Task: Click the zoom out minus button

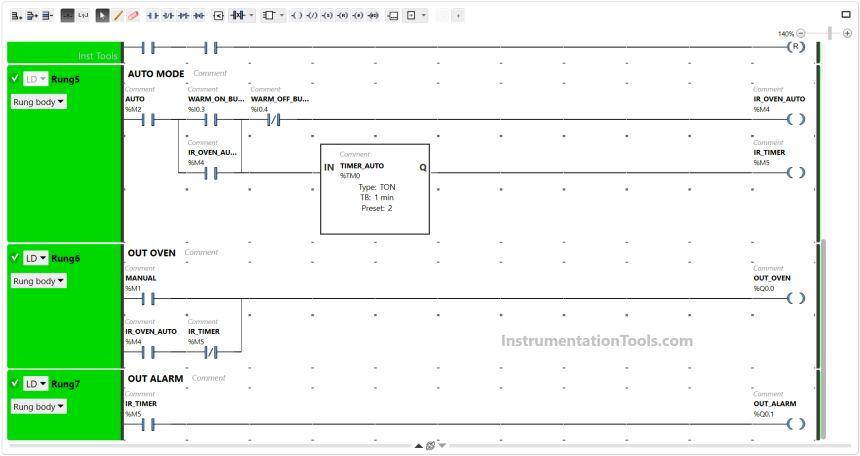Action: coord(801,33)
